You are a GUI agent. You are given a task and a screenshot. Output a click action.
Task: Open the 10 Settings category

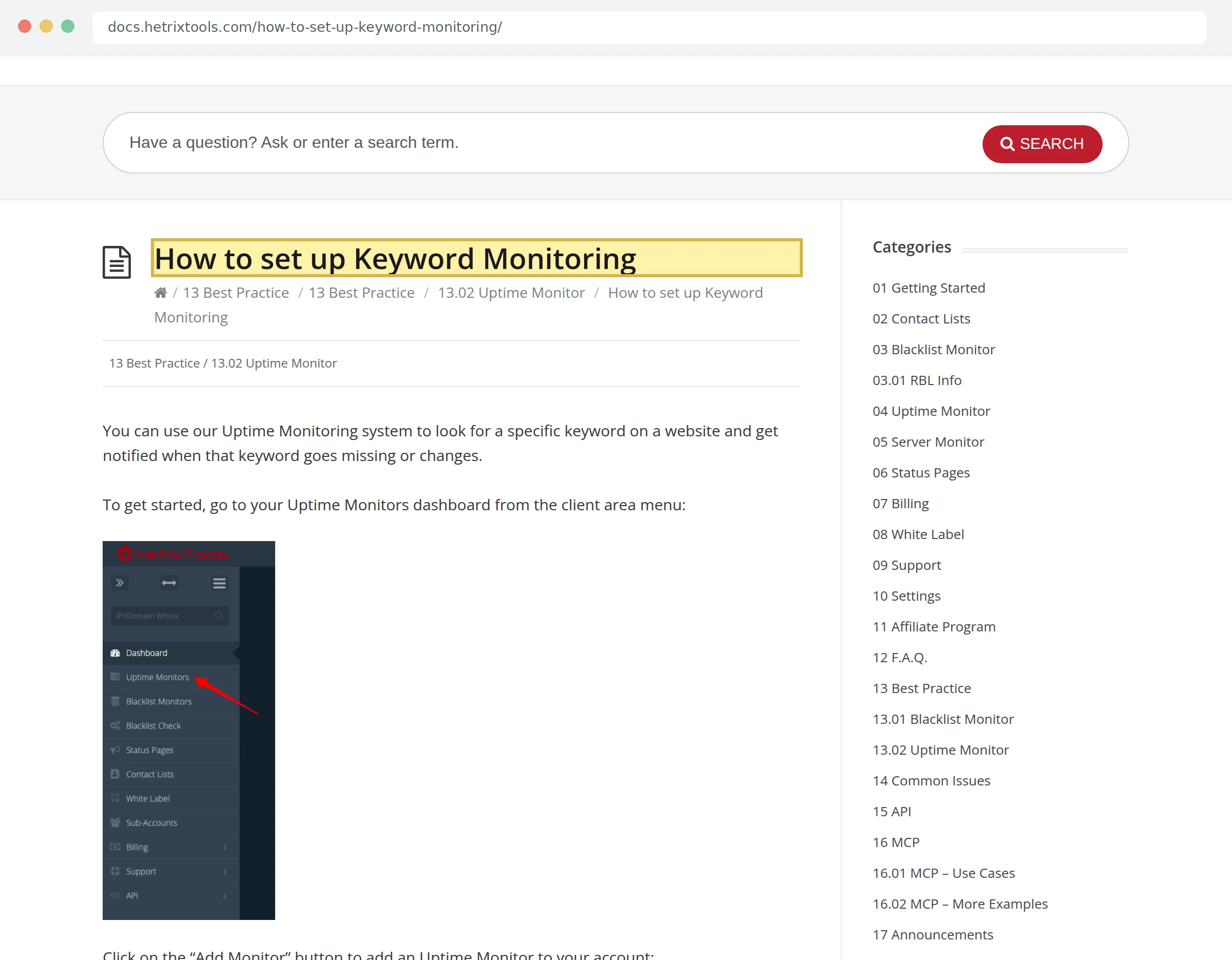pos(906,596)
